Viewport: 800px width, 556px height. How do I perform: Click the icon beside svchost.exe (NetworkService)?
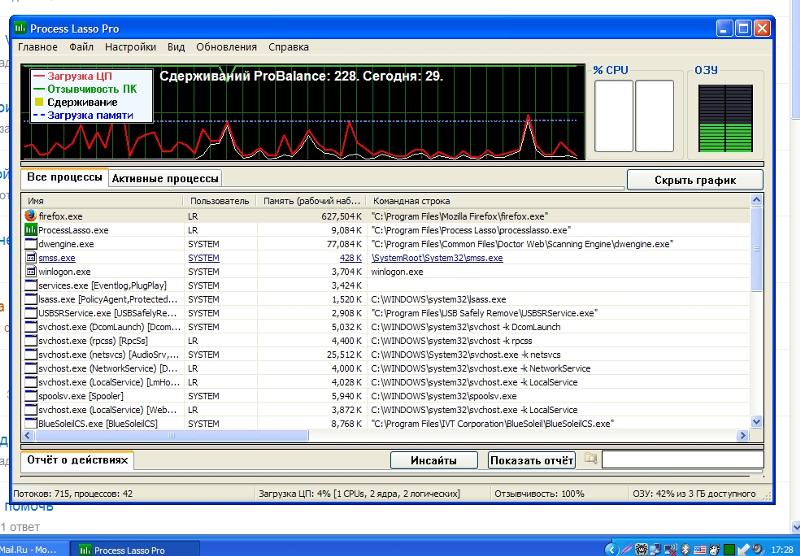(31, 367)
